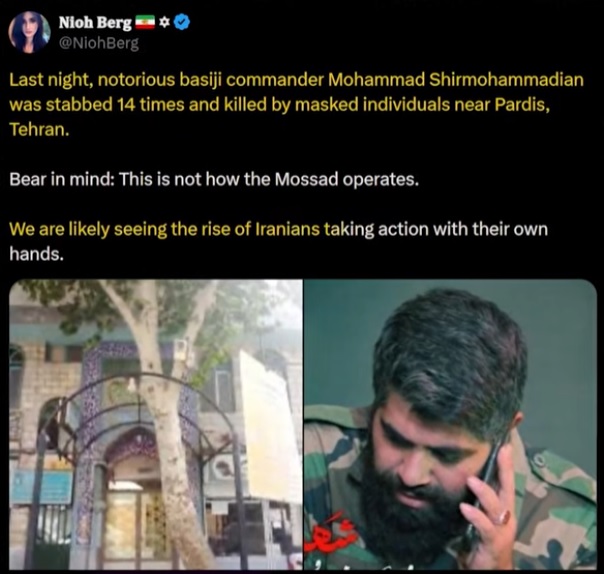Click the Star of David emoji
Viewport: 604px width, 574px height.
coord(164,23)
